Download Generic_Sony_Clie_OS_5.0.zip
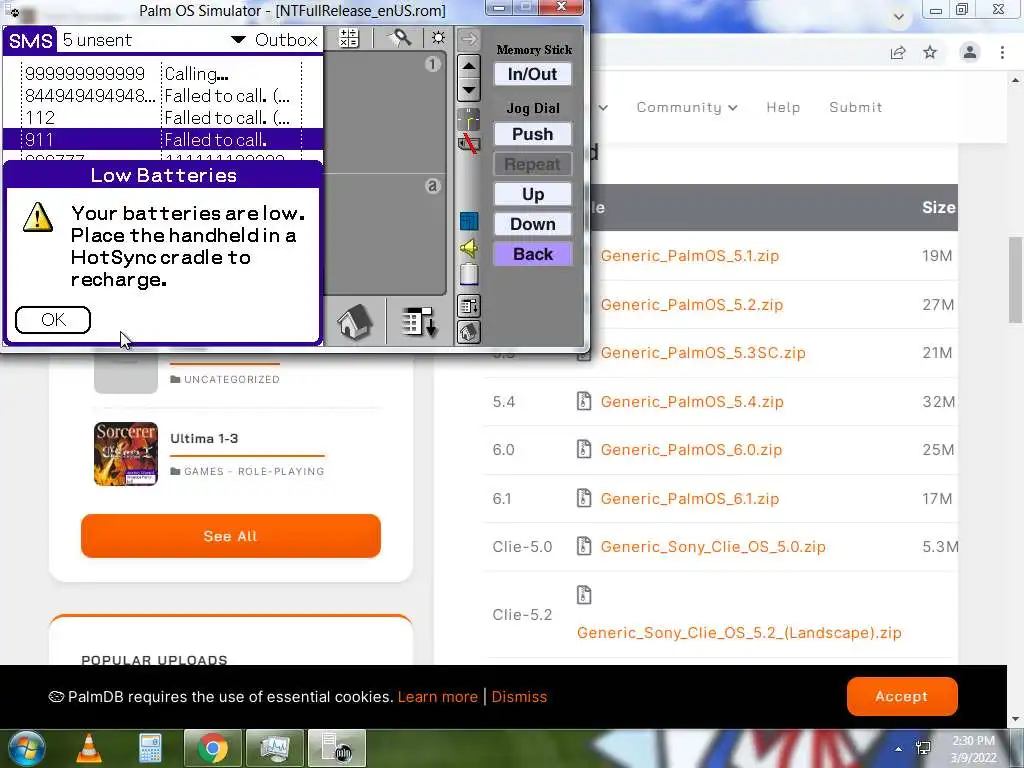Screen dimensions: 1024x768 [x=712, y=547]
